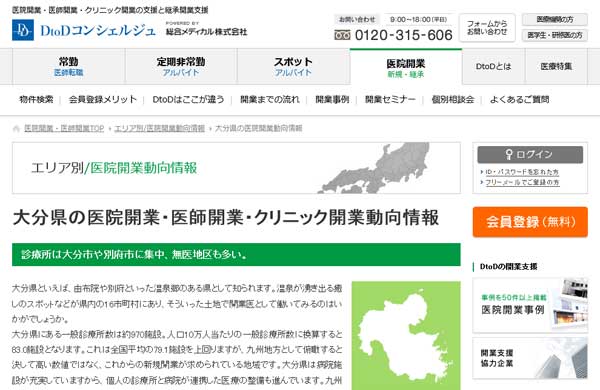The width and height of the screenshot is (600, 390).
Task: Open the 医療特集 tab
Action: (x=556, y=66)
